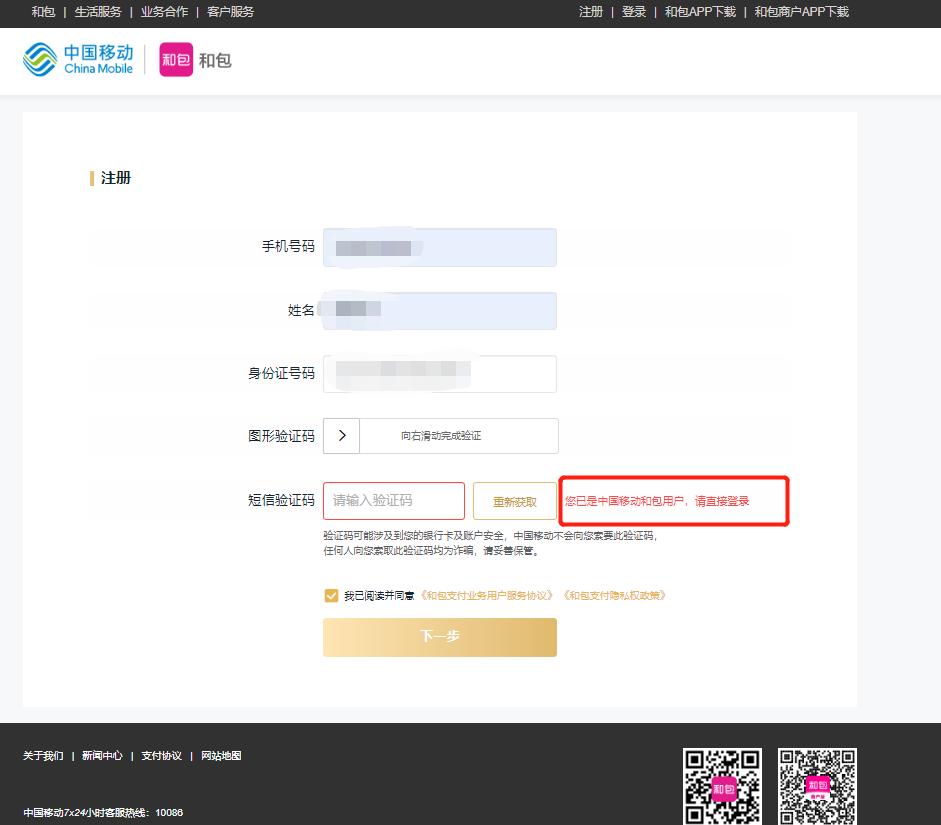Focus the 姓名 input field

coord(440,311)
